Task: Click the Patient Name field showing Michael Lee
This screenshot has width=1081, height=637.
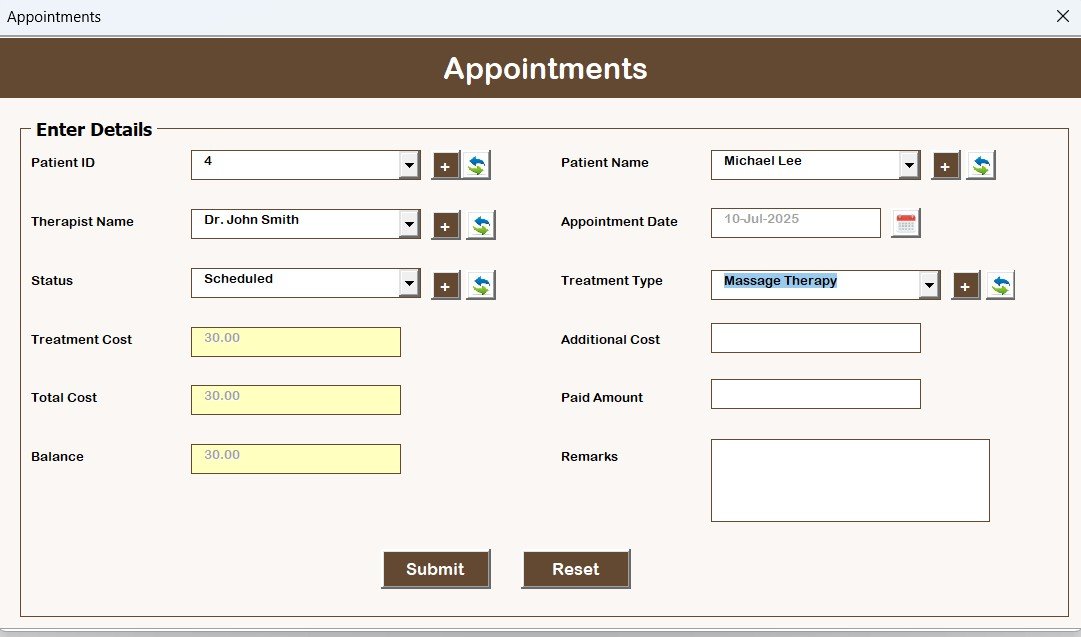Action: [816, 165]
